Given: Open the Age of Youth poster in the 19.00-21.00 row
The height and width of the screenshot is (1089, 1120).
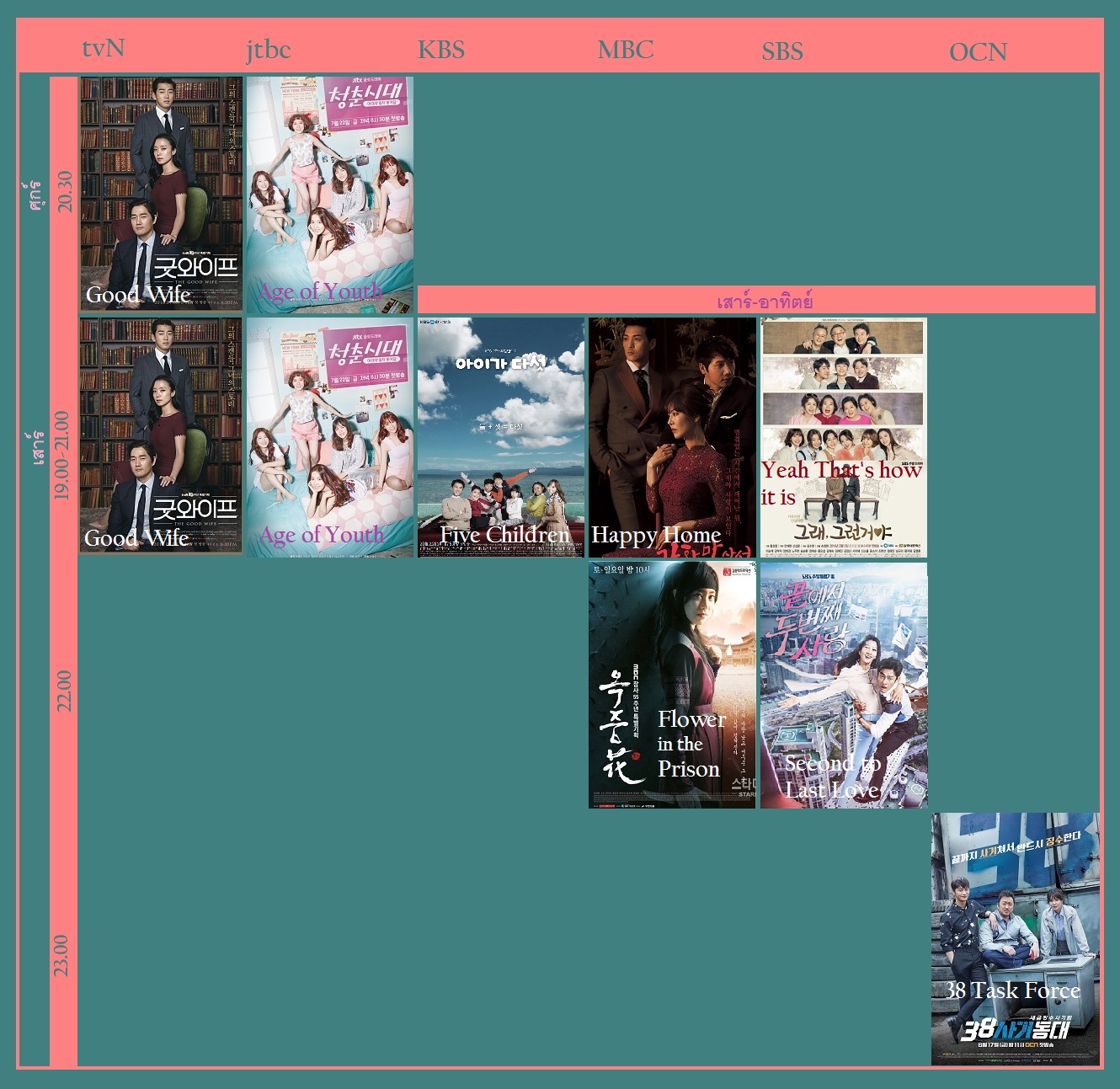Looking at the screenshot, I should click(330, 437).
